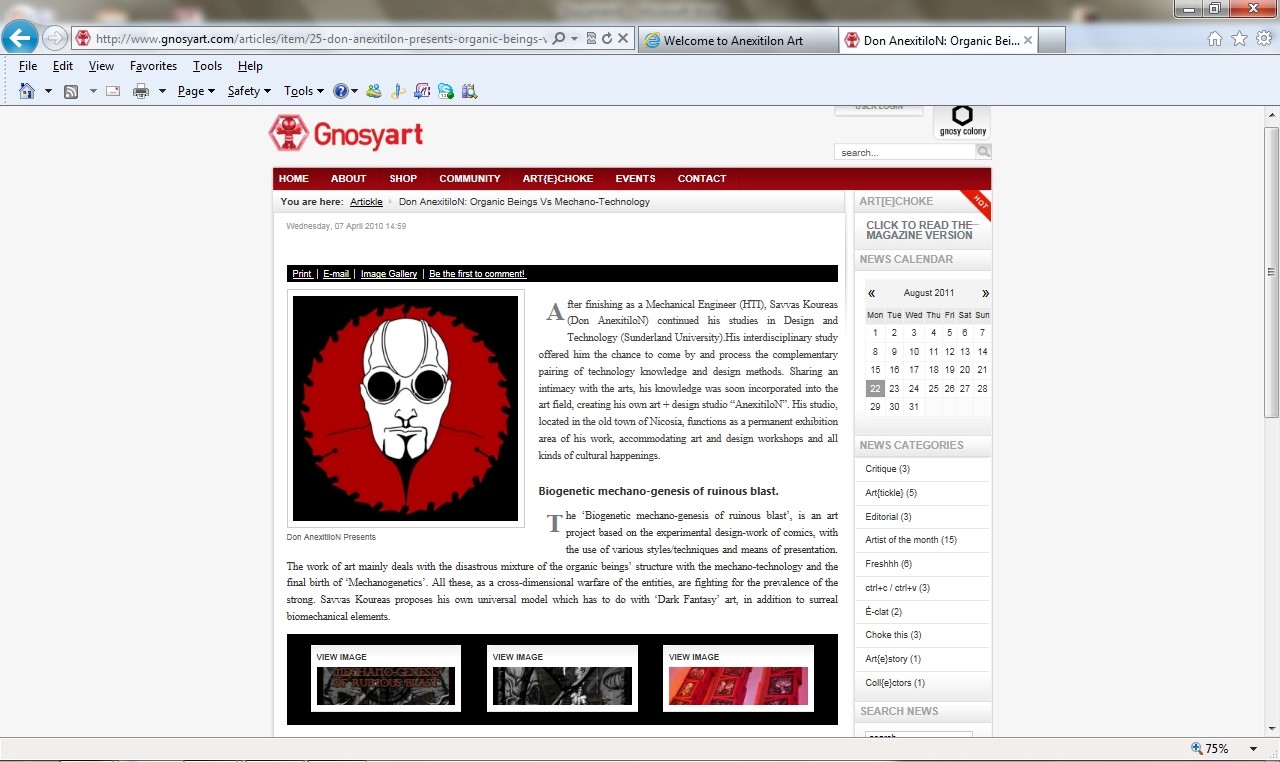The image size is (1280, 762).
Task: Click the blog/pen toolbar icon next to Messenger
Action: tap(398, 91)
